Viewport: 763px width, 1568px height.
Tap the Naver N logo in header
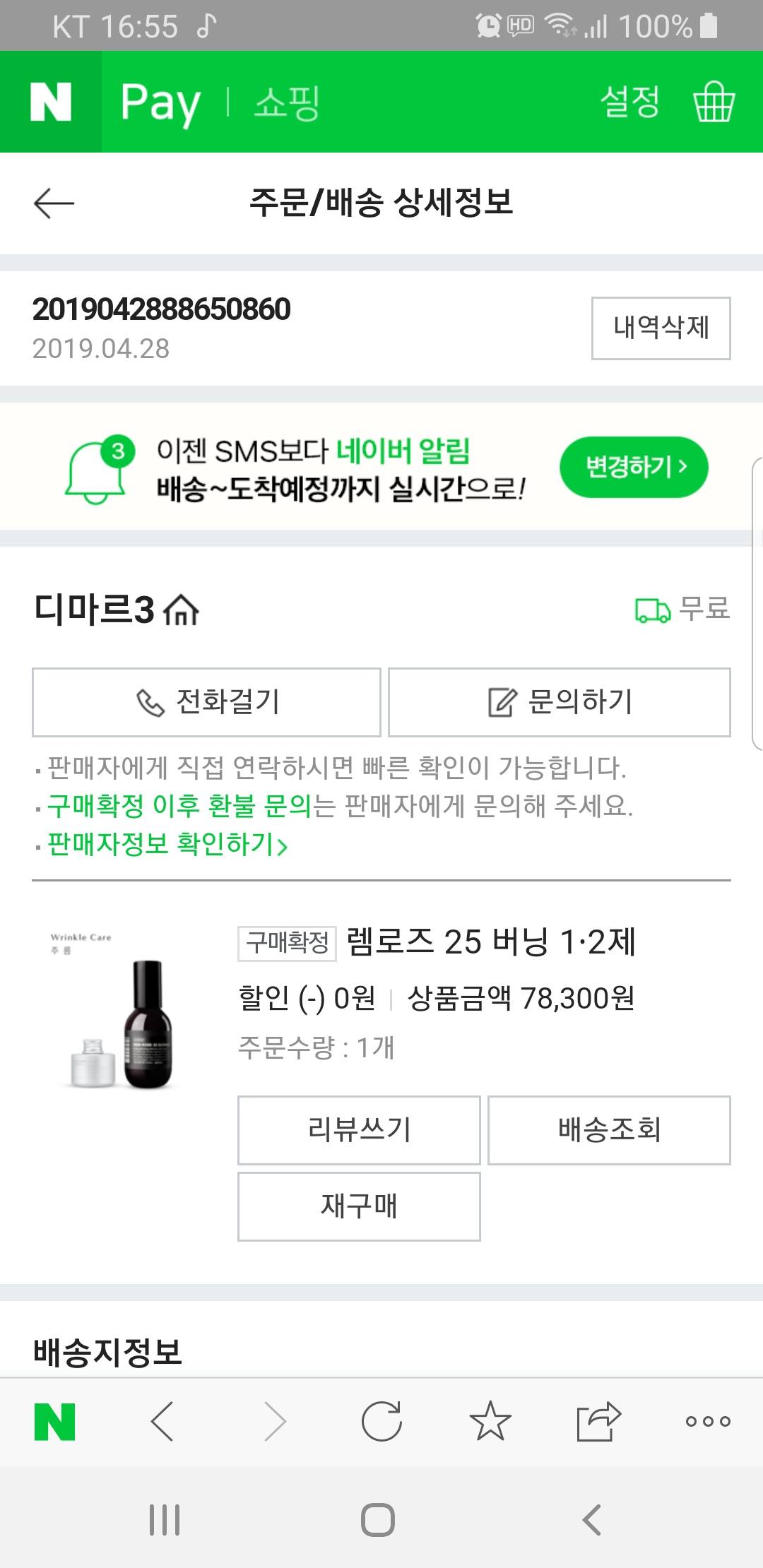(x=51, y=102)
